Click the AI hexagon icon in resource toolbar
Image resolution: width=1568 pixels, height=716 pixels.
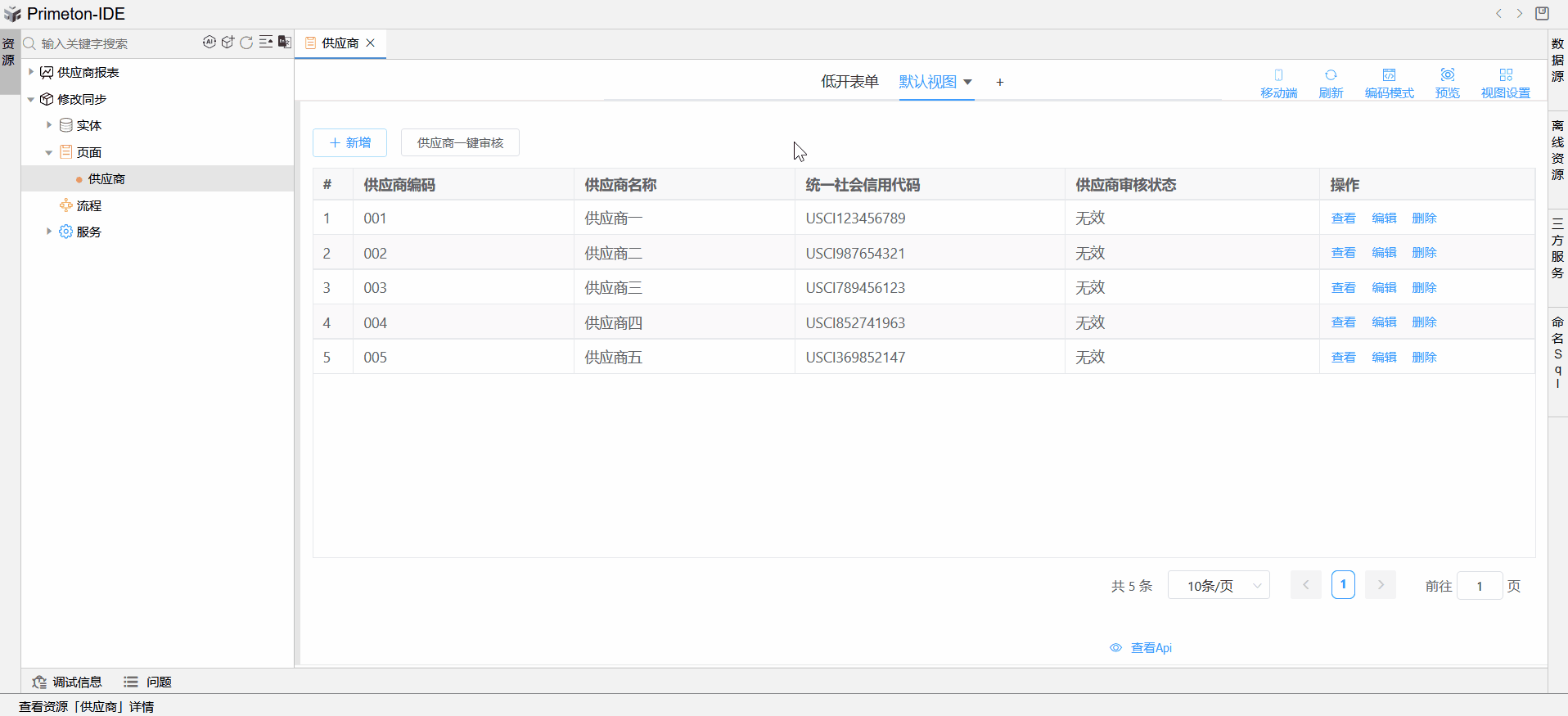click(x=210, y=43)
